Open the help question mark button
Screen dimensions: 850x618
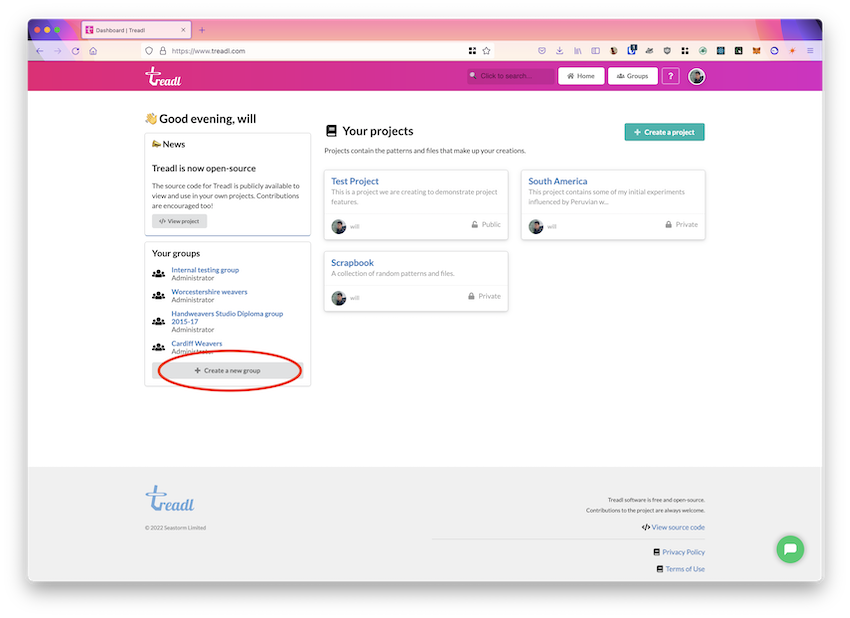click(x=671, y=76)
